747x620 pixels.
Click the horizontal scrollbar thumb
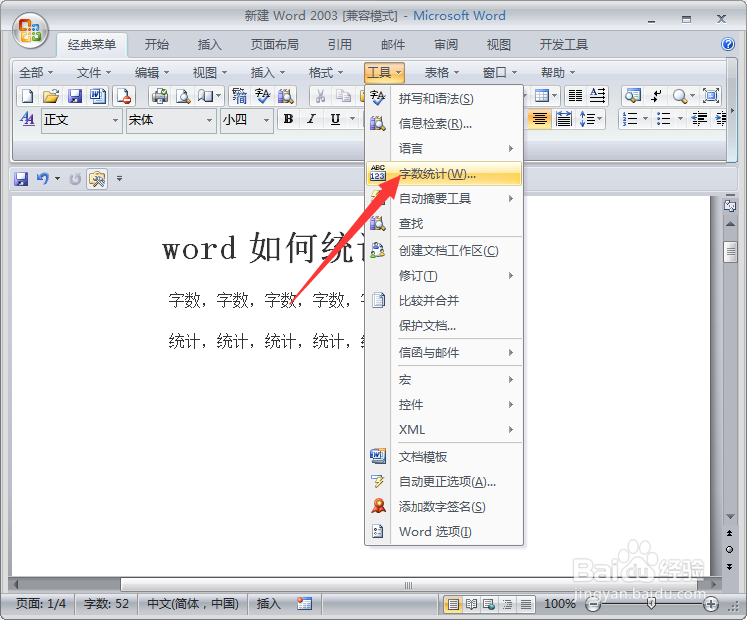click(x=408, y=585)
